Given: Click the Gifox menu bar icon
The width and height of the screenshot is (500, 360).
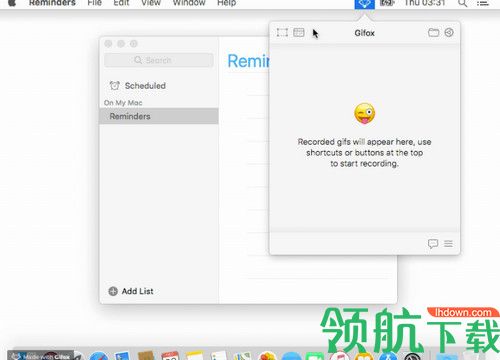Looking at the screenshot, I should tap(364, 4).
